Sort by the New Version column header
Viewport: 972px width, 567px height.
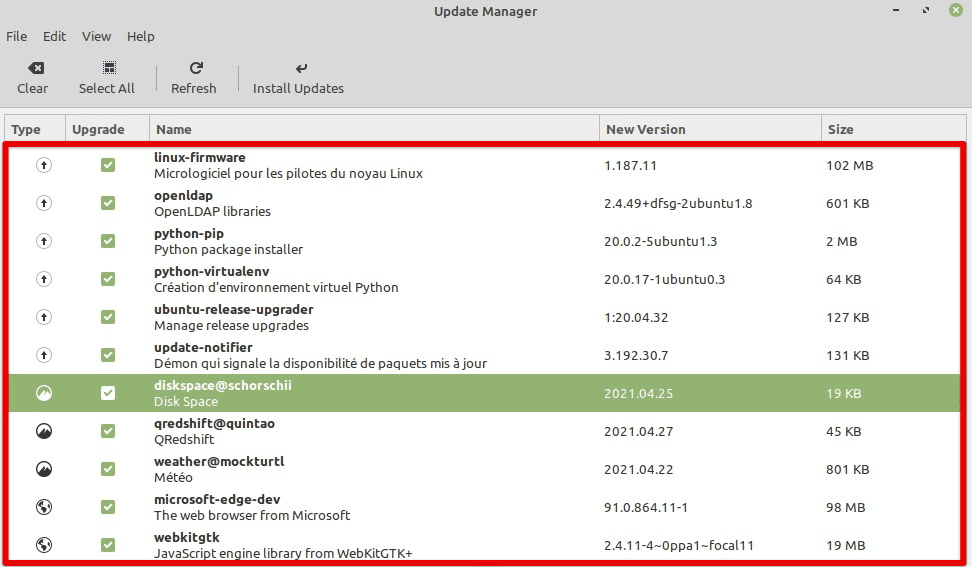tap(710, 130)
